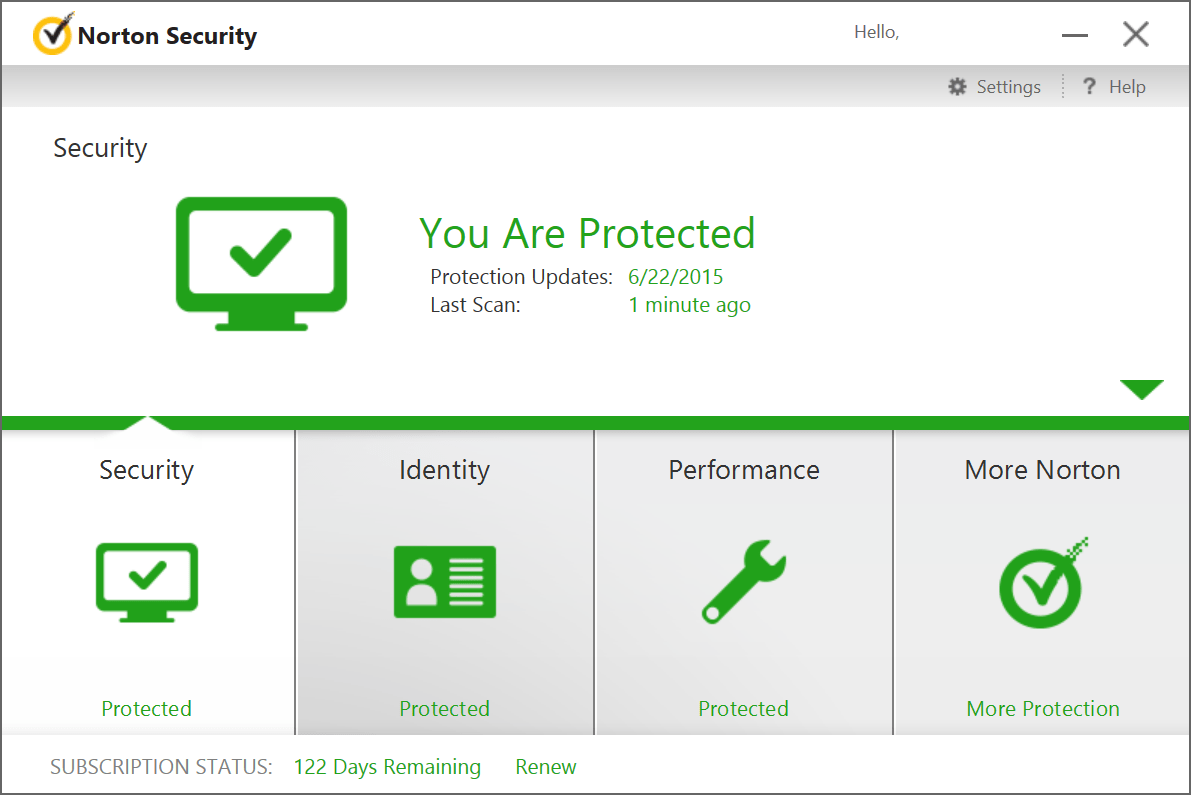Expand the green dropdown arrow for more details
The image size is (1191, 795).
pyautogui.click(x=1142, y=389)
